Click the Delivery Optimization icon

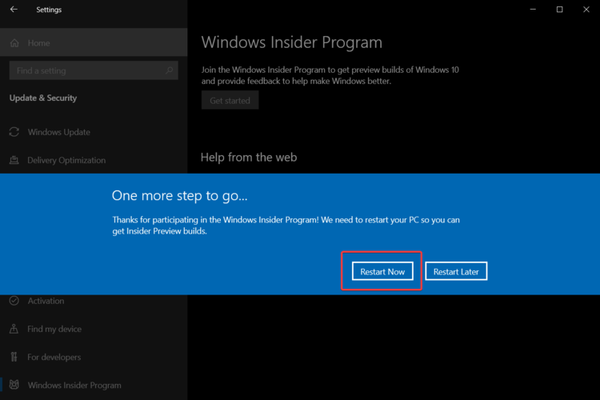[x=15, y=160]
